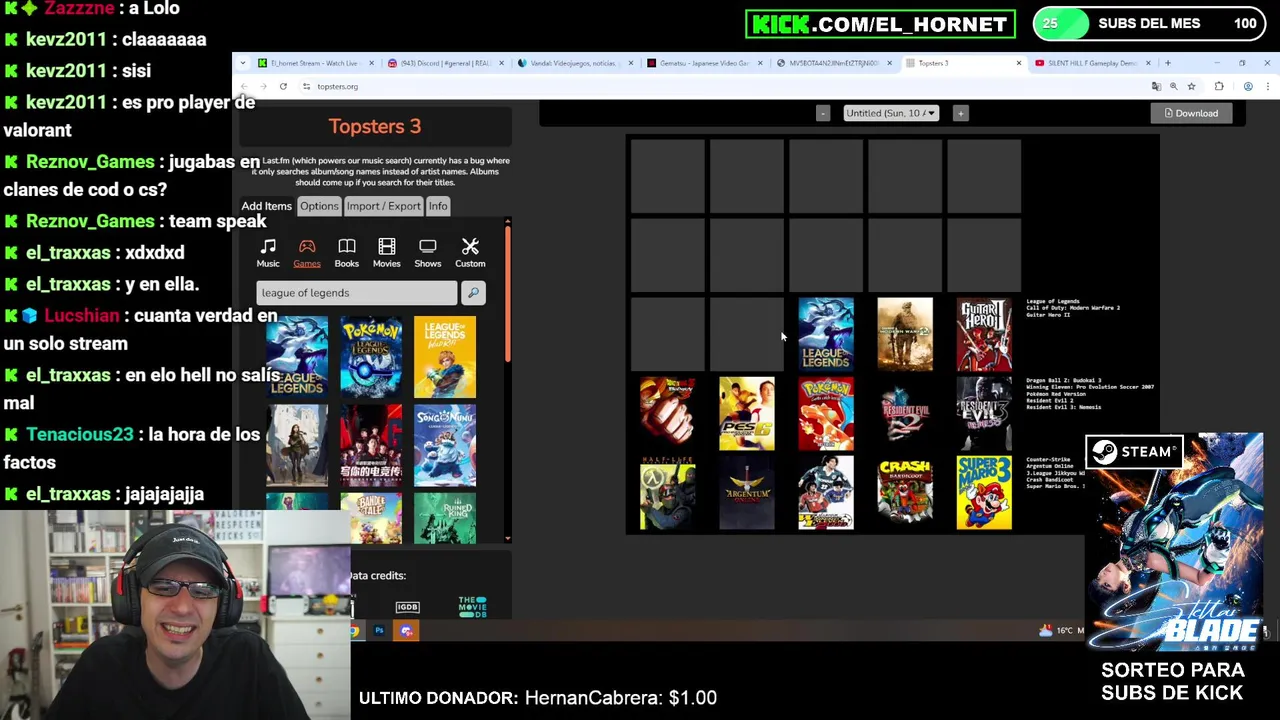
Task: Click the browser reload icon
Action: [x=283, y=87]
